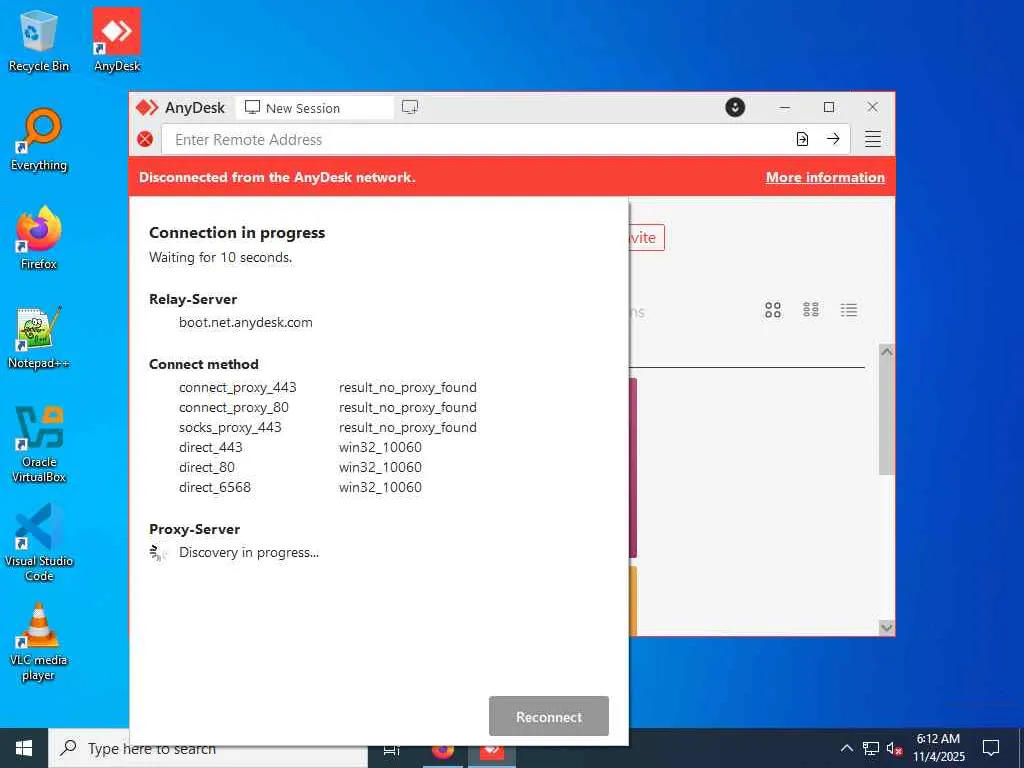Image resolution: width=1024 pixels, height=768 pixels.
Task: Select the Everything desktop shortcut
Action: click(x=39, y=140)
